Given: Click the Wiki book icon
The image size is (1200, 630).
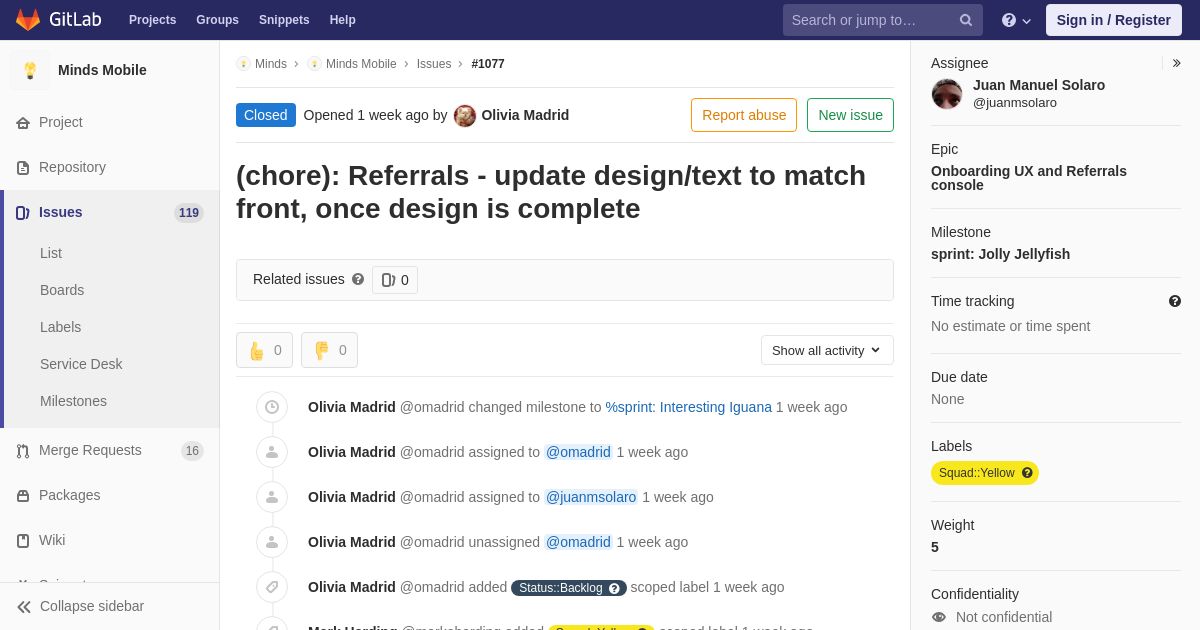Looking at the screenshot, I should 23,541.
